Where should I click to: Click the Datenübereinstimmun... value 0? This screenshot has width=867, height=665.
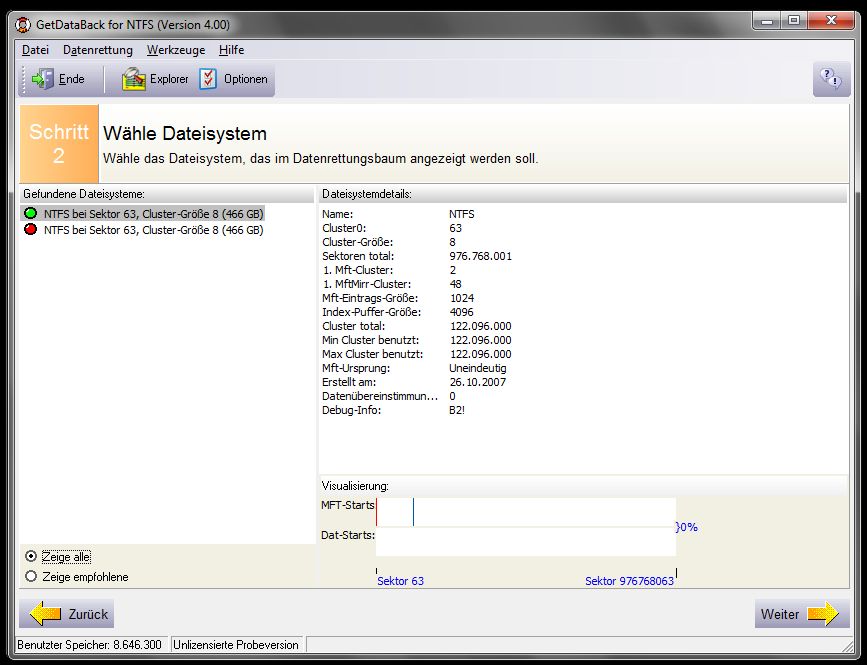(x=452, y=396)
